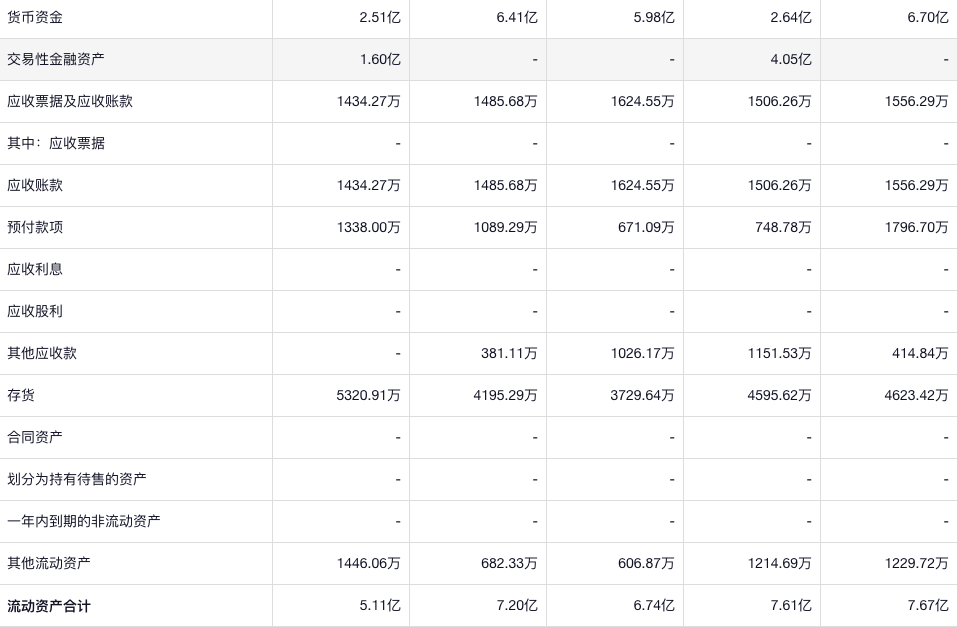Click the 1446.06万 其他流动资产 value
Screen dimensions: 957x627
[x=368, y=563]
